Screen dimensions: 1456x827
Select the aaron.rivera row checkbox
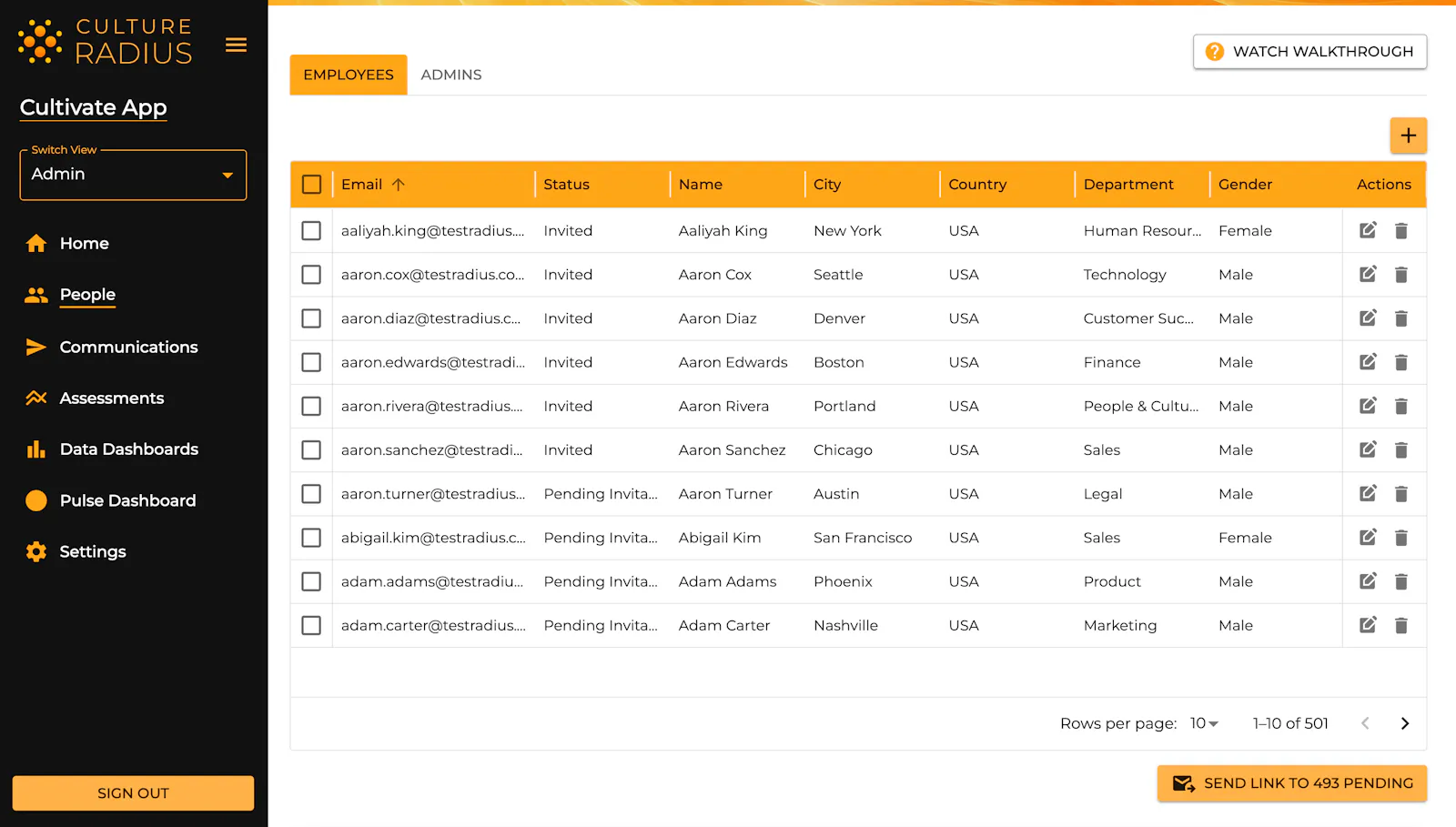click(x=311, y=406)
